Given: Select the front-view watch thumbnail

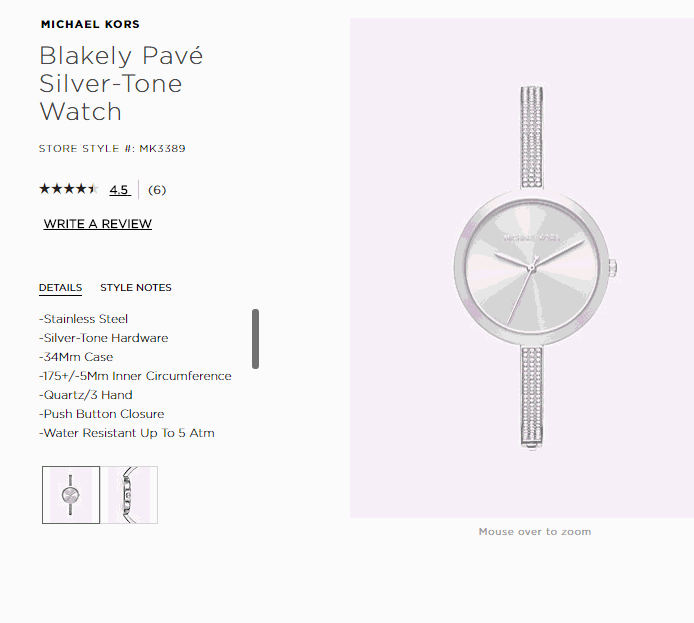Looking at the screenshot, I should (x=71, y=495).
